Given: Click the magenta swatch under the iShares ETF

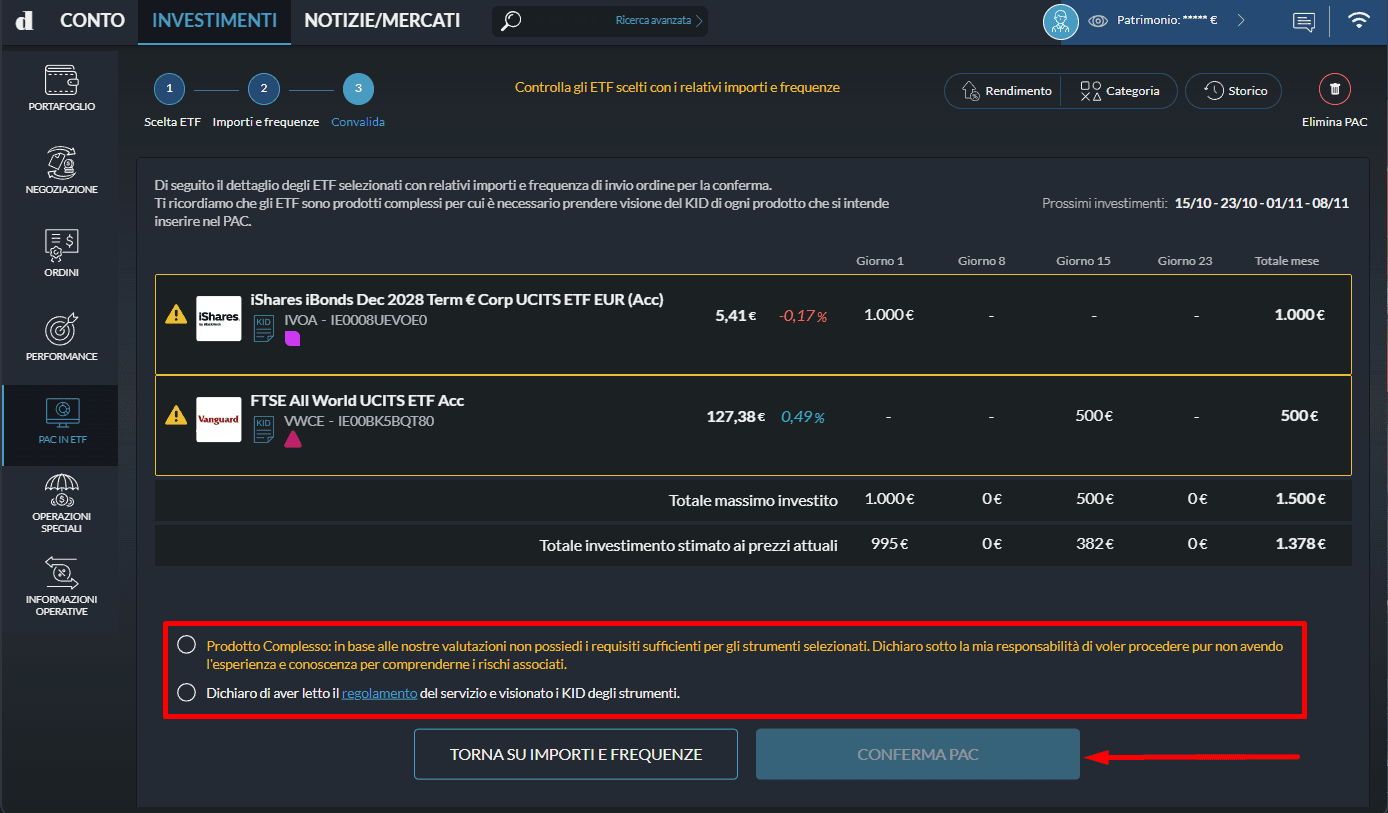Looking at the screenshot, I should coord(292,340).
